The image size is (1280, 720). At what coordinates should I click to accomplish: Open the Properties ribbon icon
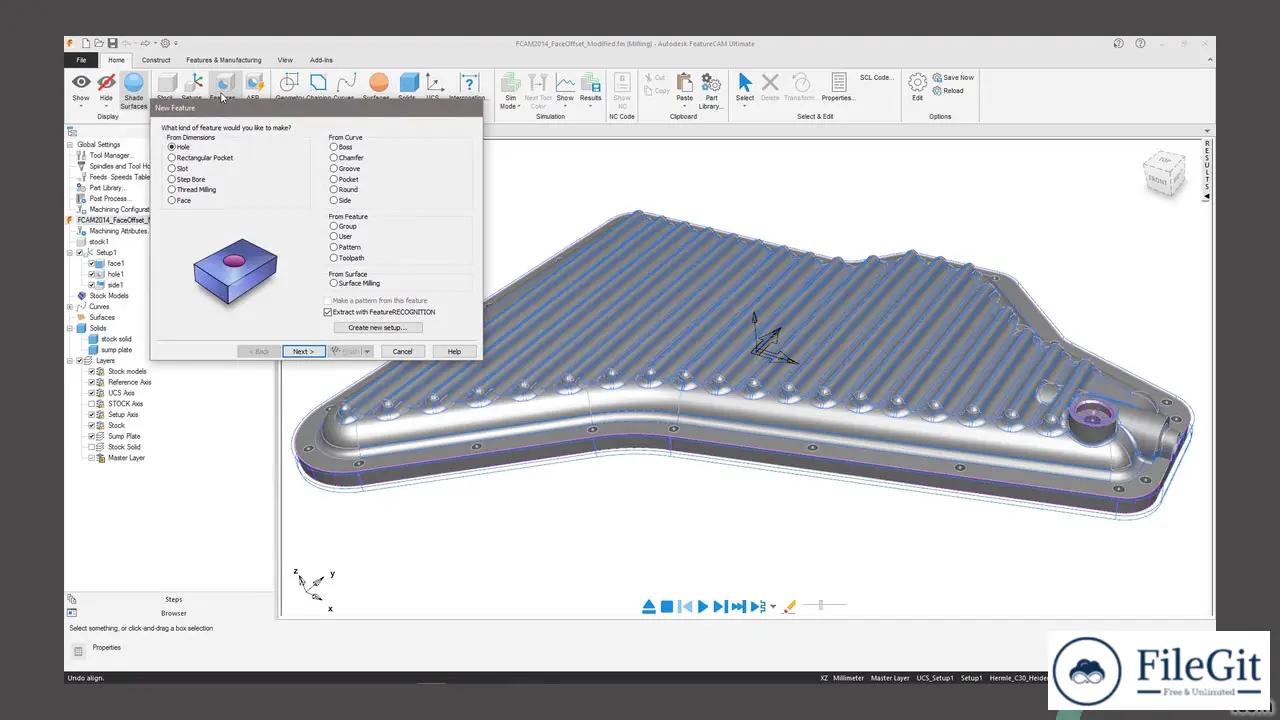pyautogui.click(x=838, y=83)
